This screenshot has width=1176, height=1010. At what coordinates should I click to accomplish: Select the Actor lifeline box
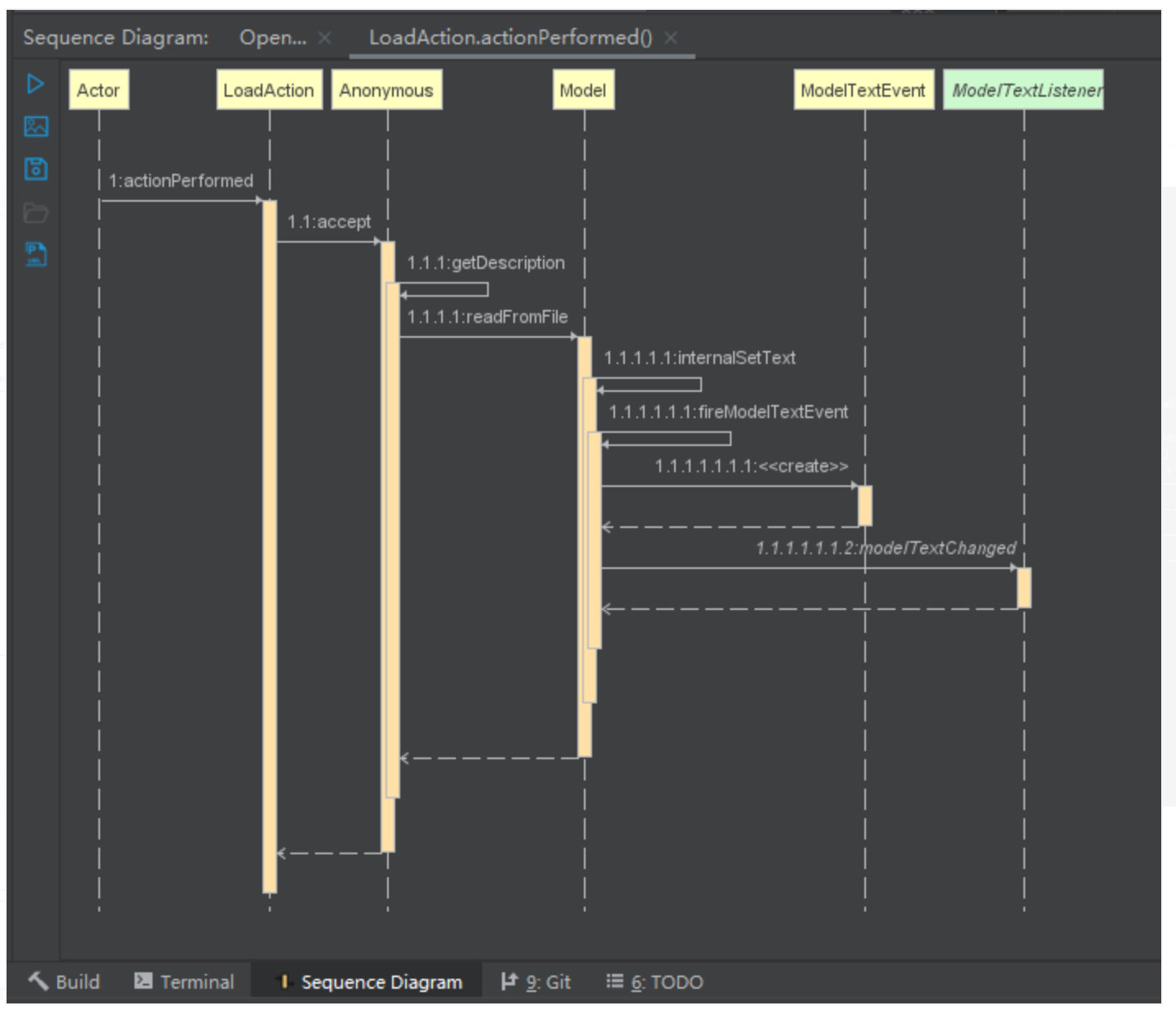click(98, 90)
